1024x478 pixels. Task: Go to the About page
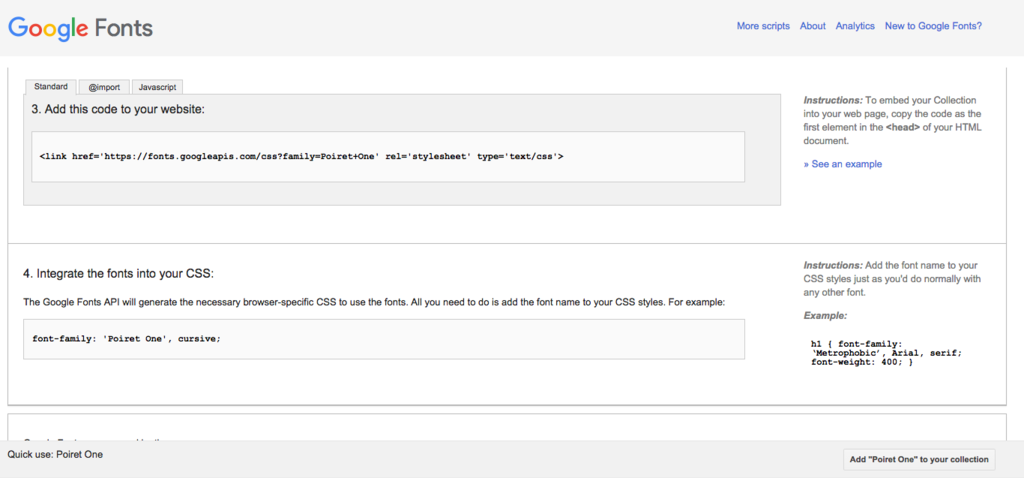coord(813,26)
